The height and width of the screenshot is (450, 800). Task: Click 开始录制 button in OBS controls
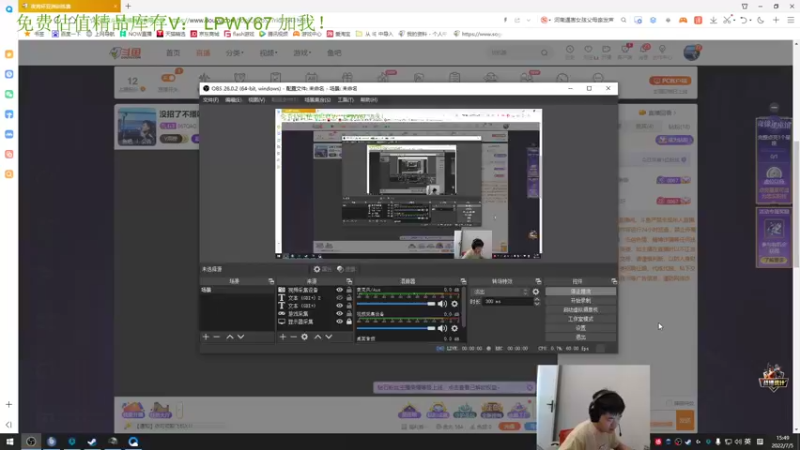coord(581,301)
